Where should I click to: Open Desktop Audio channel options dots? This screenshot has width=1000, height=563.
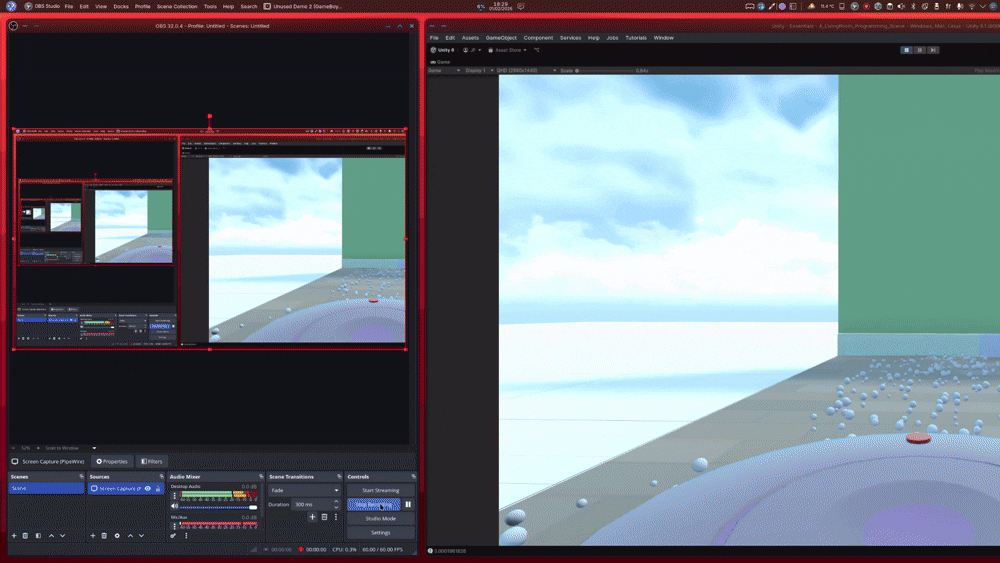[175, 495]
